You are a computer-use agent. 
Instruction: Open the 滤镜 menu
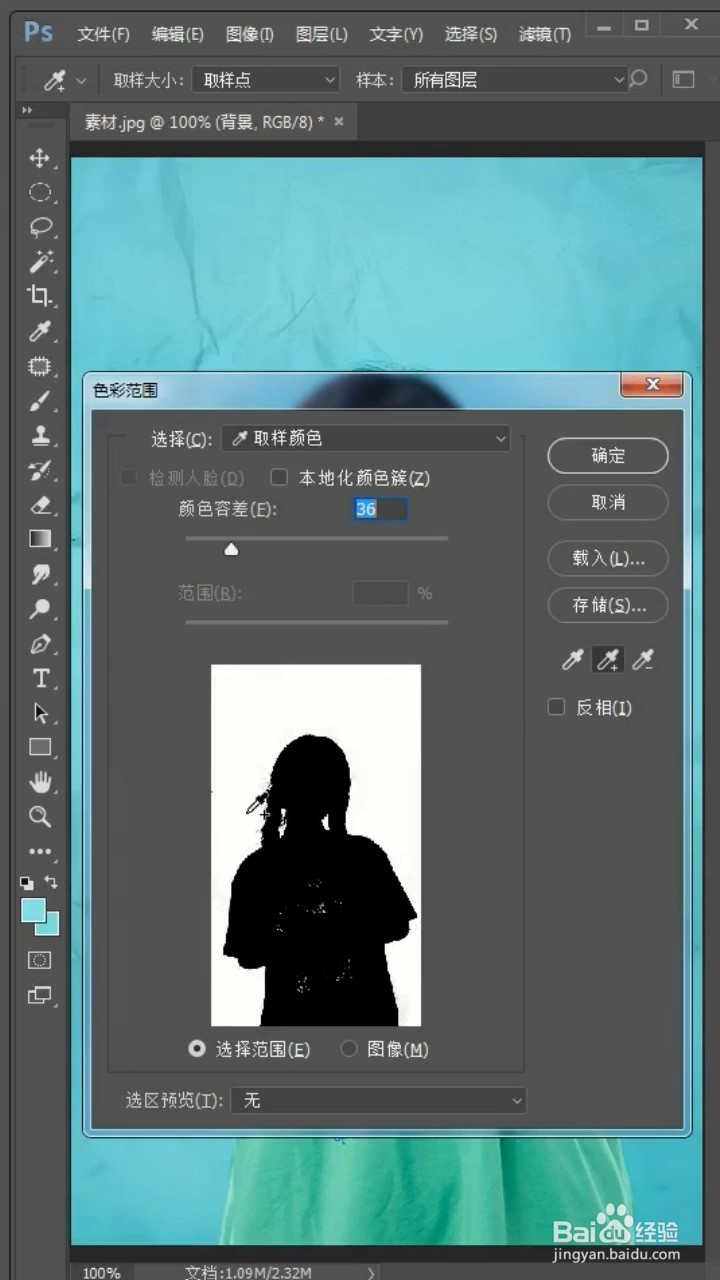point(545,34)
